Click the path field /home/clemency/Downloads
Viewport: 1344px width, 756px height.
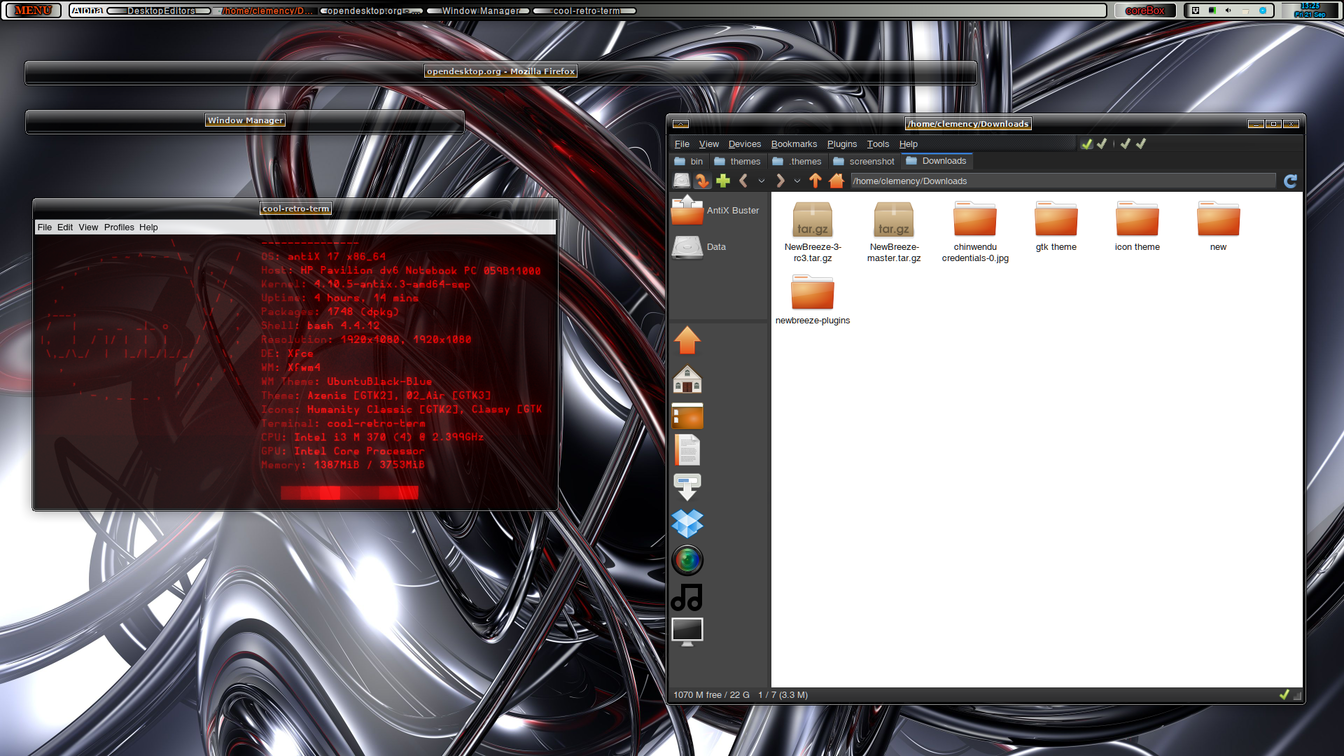(x=1063, y=181)
